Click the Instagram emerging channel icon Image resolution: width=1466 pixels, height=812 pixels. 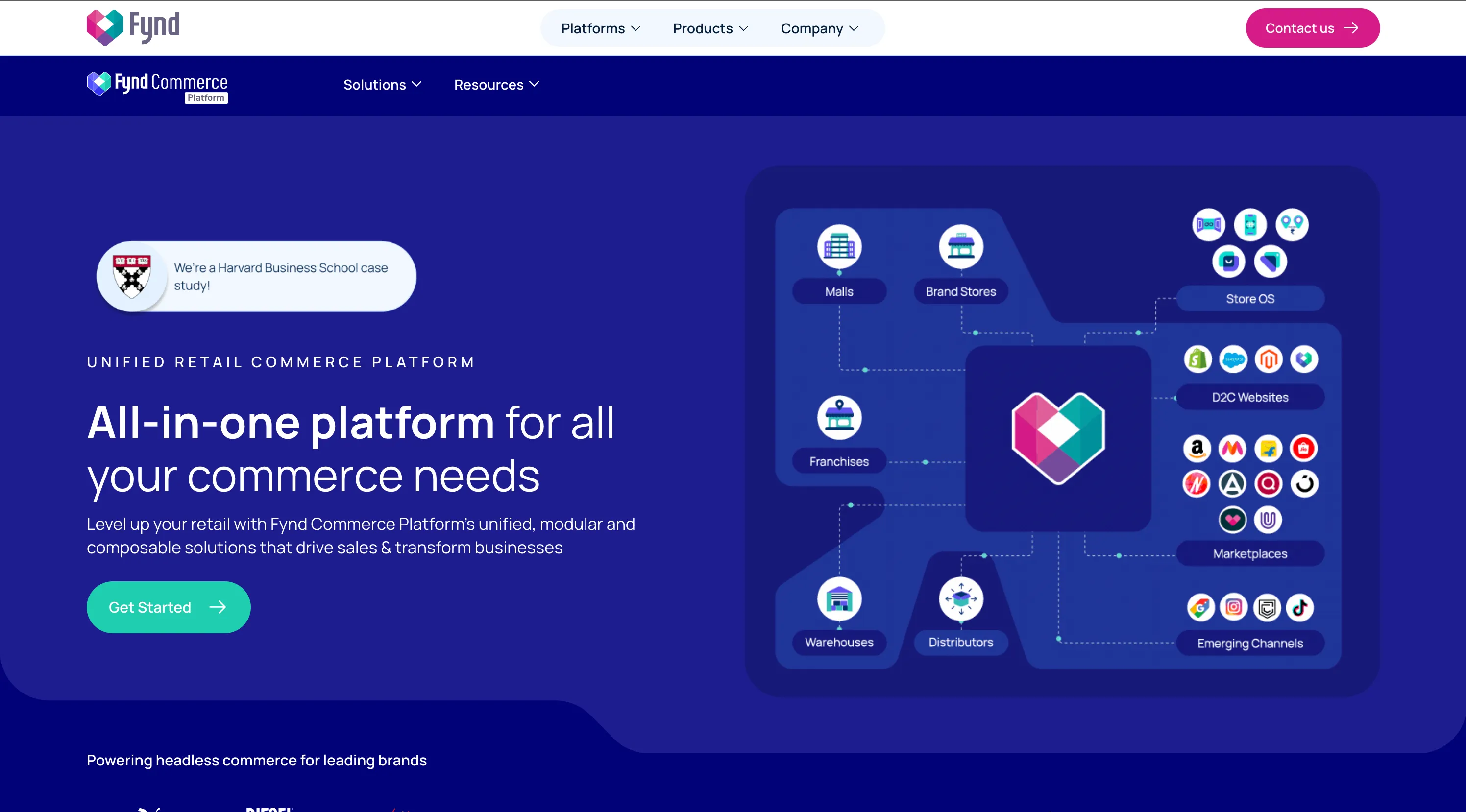tap(1234, 607)
